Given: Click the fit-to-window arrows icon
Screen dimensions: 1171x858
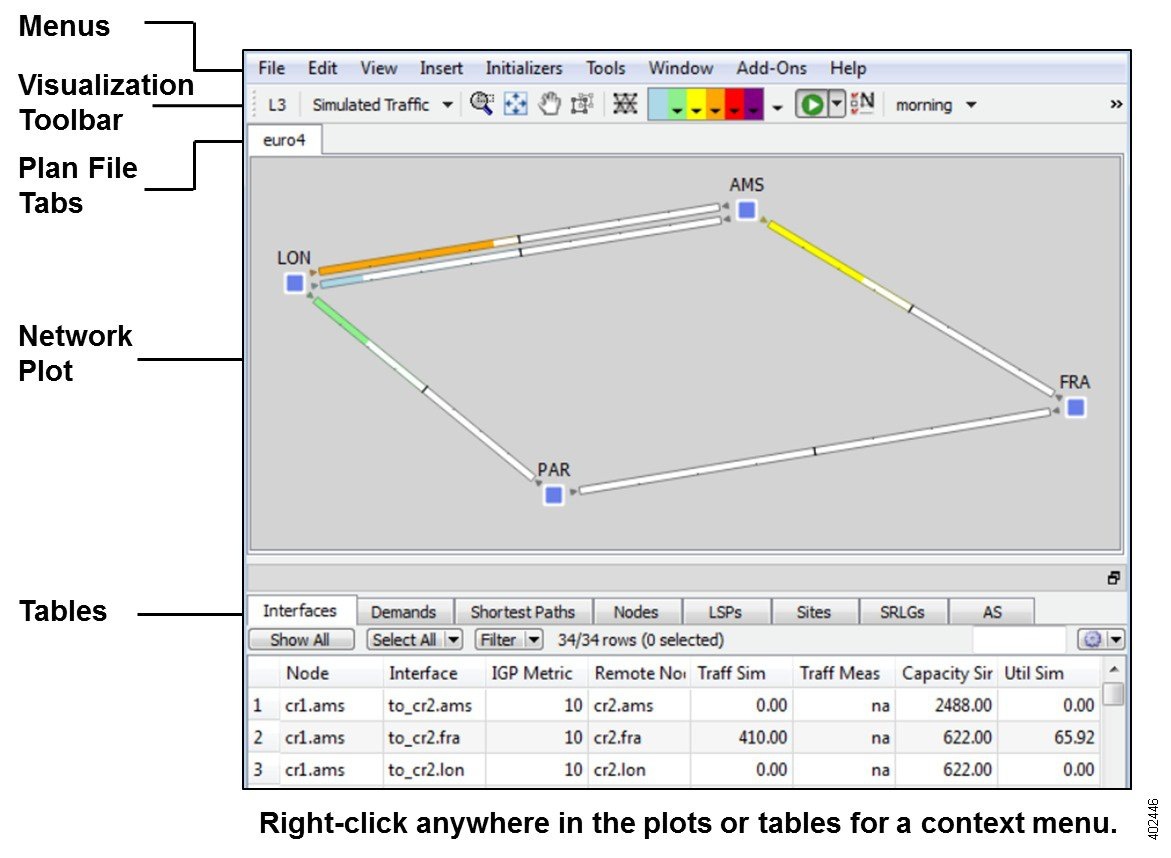Looking at the screenshot, I should click(515, 104).
